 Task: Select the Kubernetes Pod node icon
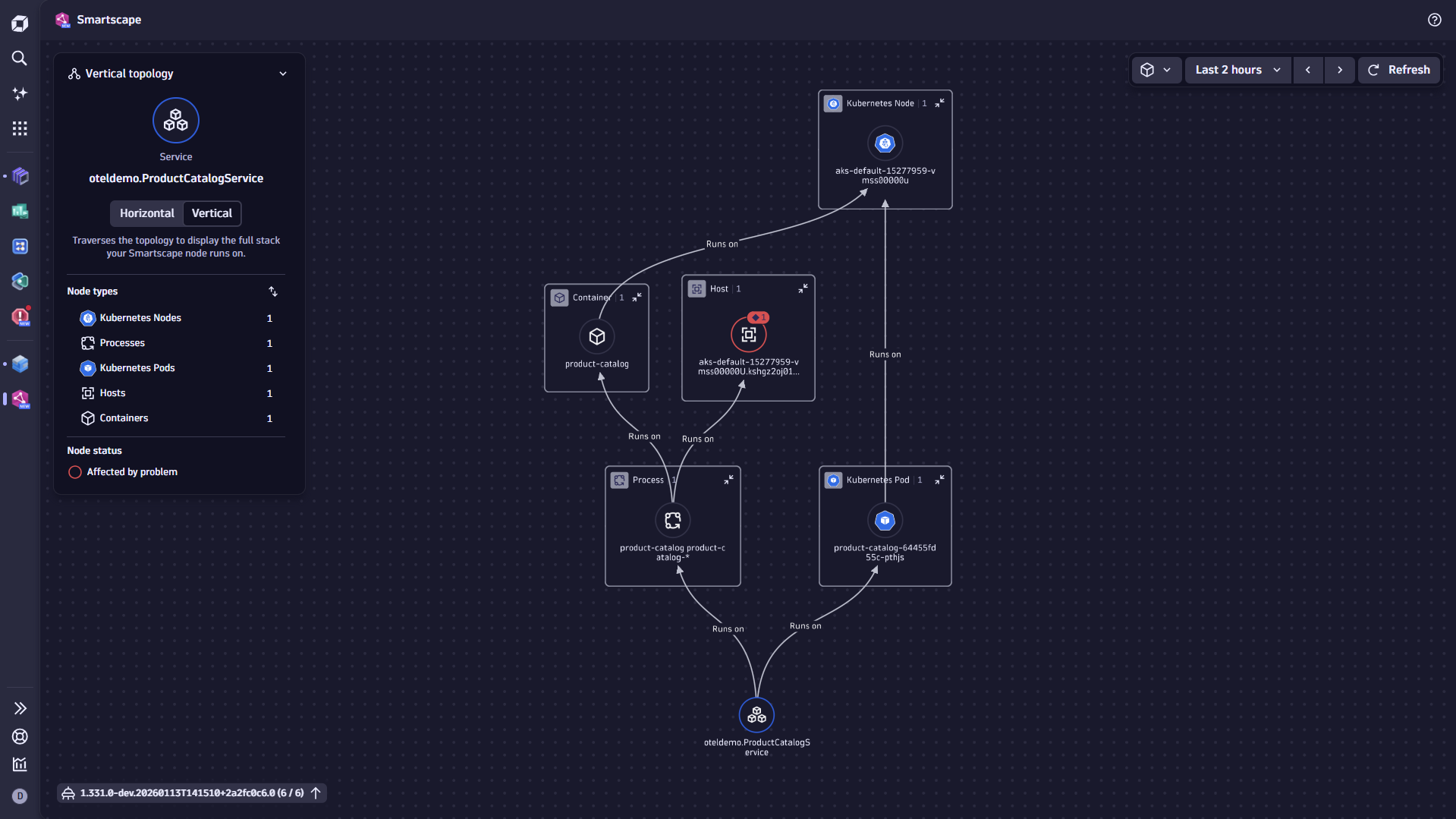pos(885,521)
